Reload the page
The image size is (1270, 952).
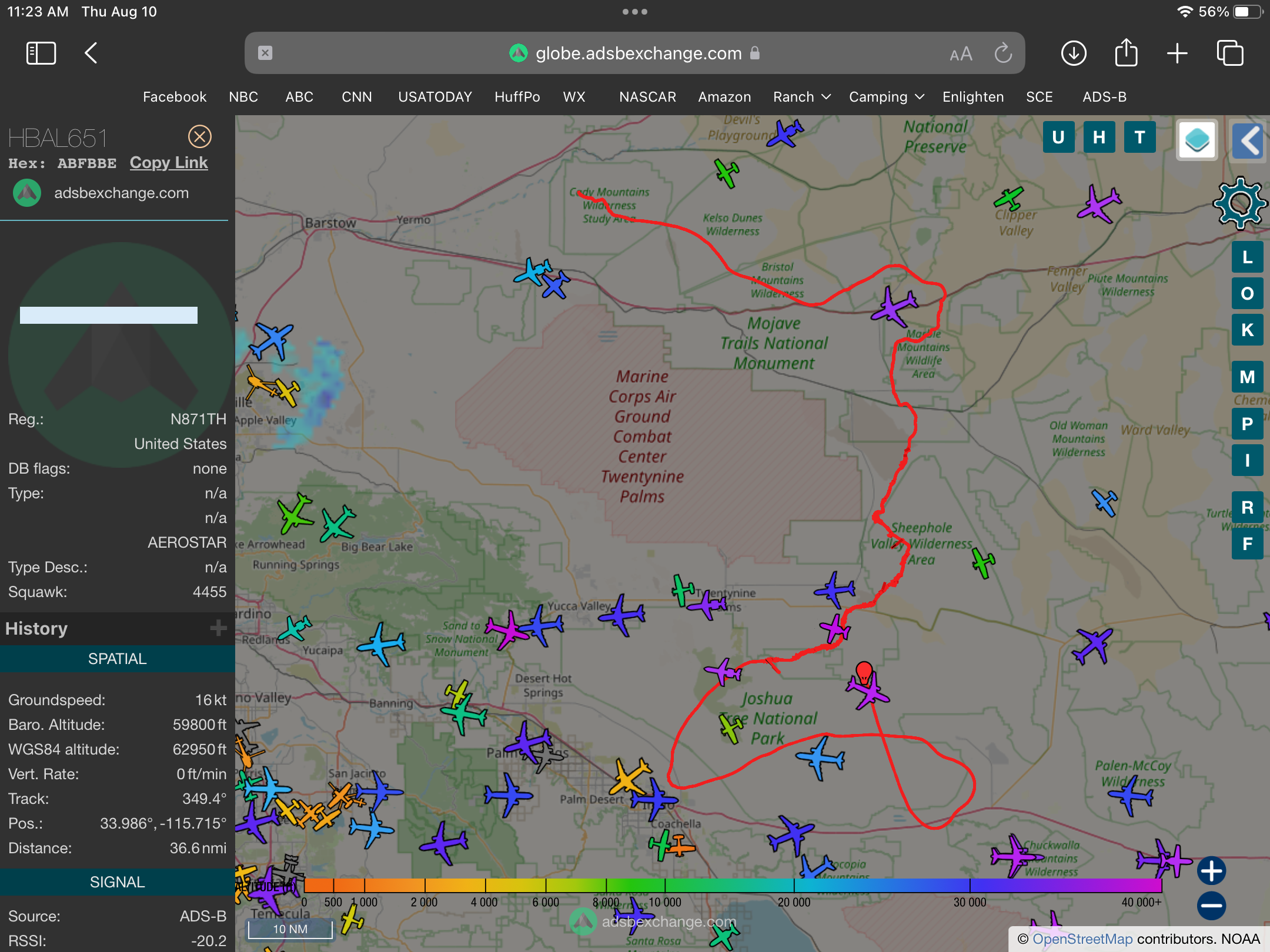1003,53
